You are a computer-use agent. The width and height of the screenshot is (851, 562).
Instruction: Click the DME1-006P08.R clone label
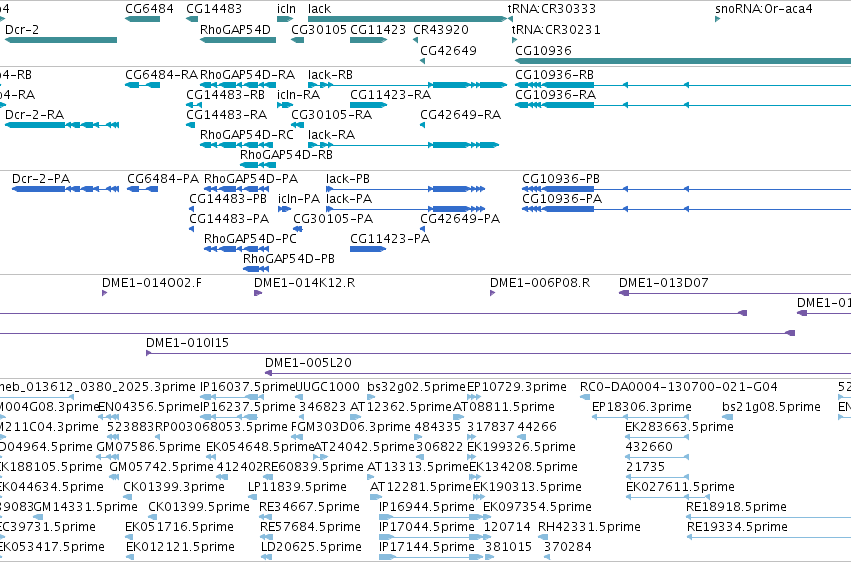click(x=539, y=283)
